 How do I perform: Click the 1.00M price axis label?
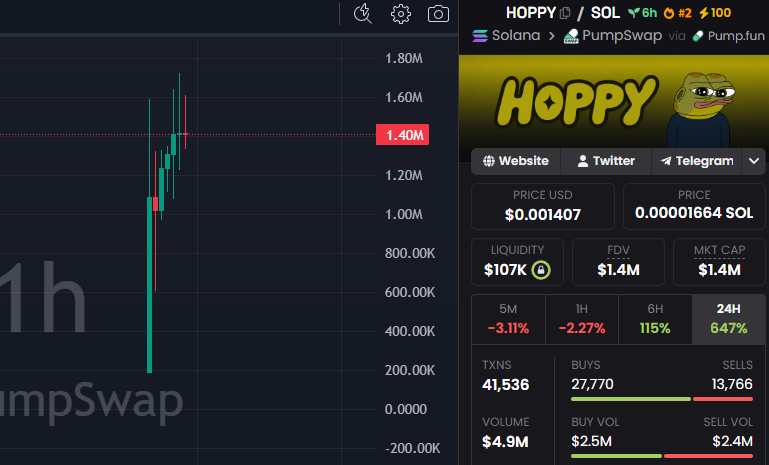point(404,214)
